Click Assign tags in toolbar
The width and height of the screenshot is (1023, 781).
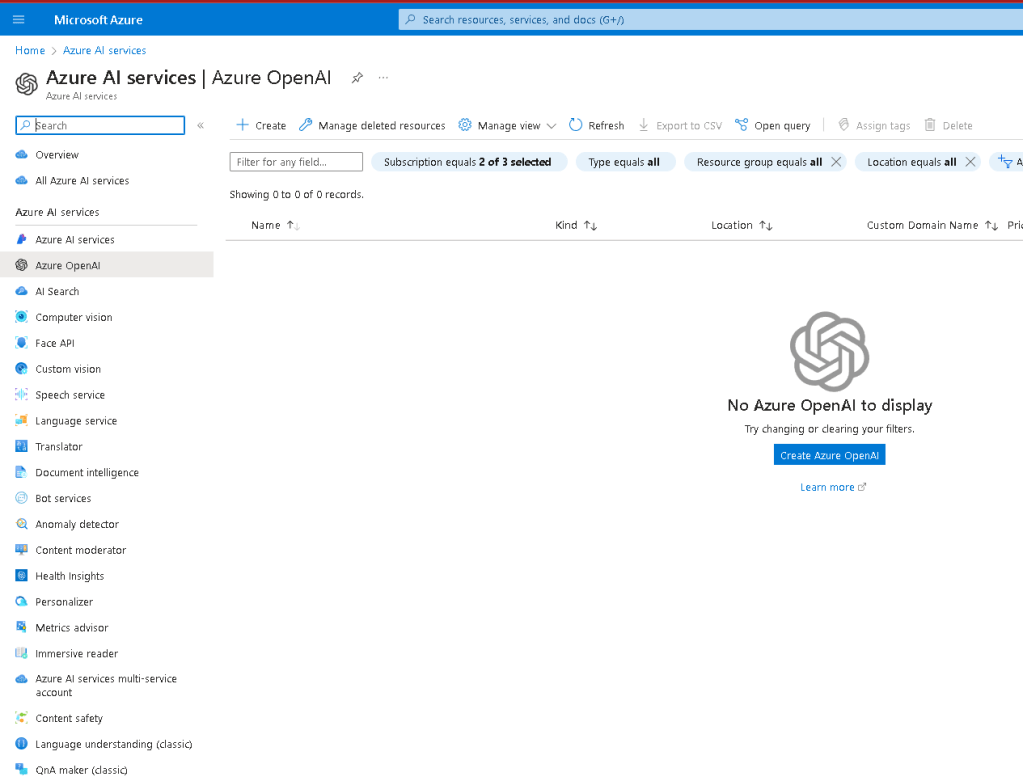[x=874, y=125]
